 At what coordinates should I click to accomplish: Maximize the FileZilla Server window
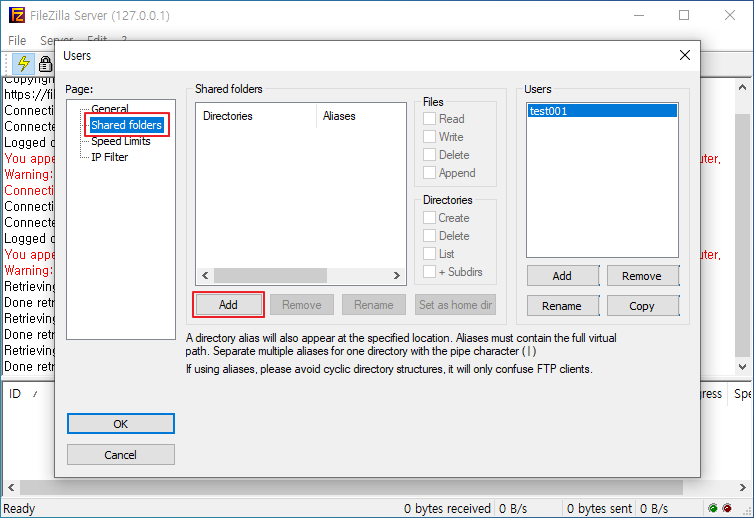(684, 15)
